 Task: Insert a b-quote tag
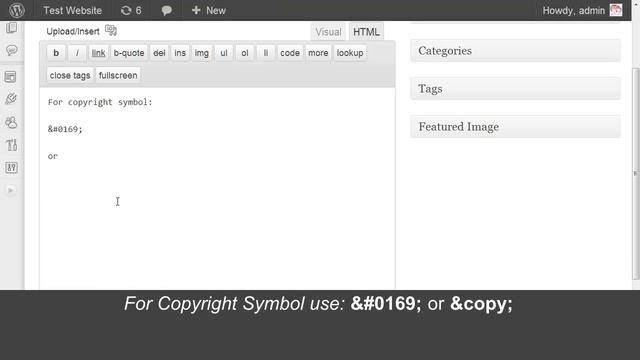129,53
